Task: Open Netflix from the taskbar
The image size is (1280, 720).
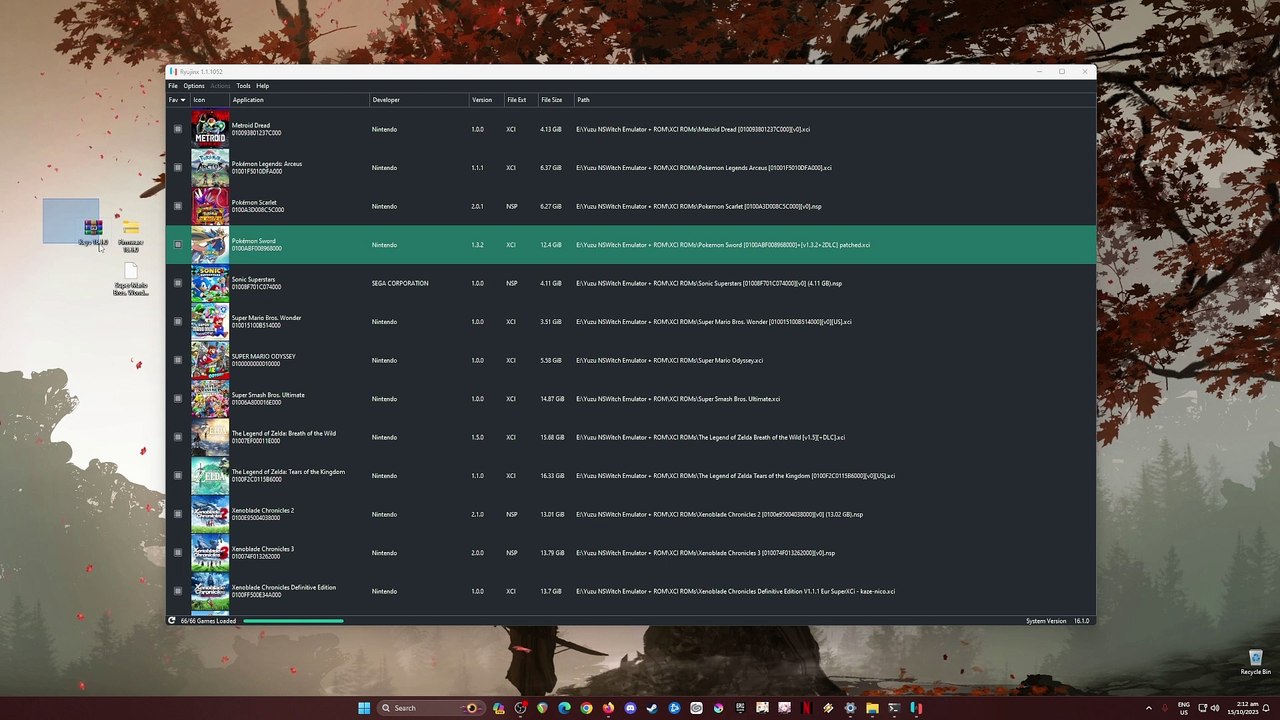Action: [806, 708]
